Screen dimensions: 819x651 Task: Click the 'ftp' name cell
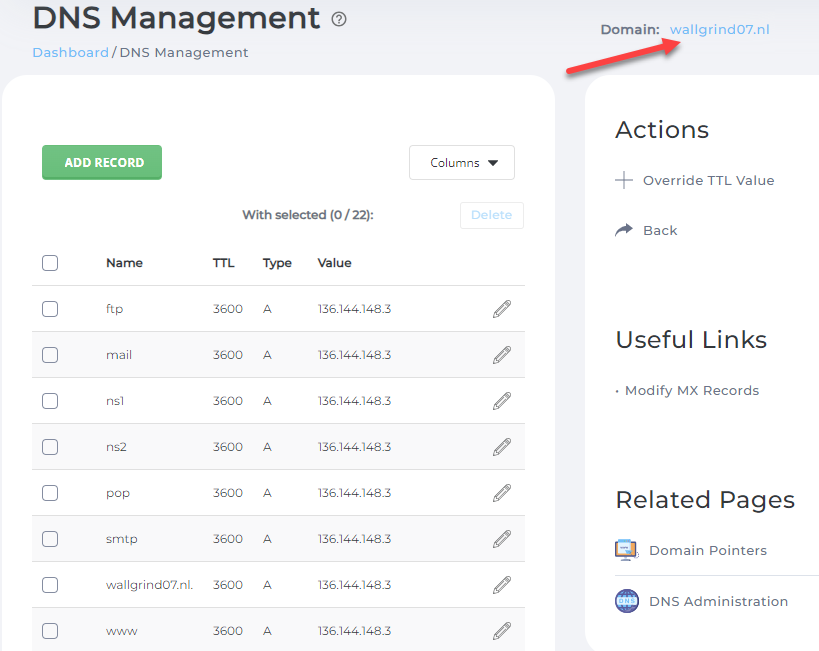[x=114, y=309]
